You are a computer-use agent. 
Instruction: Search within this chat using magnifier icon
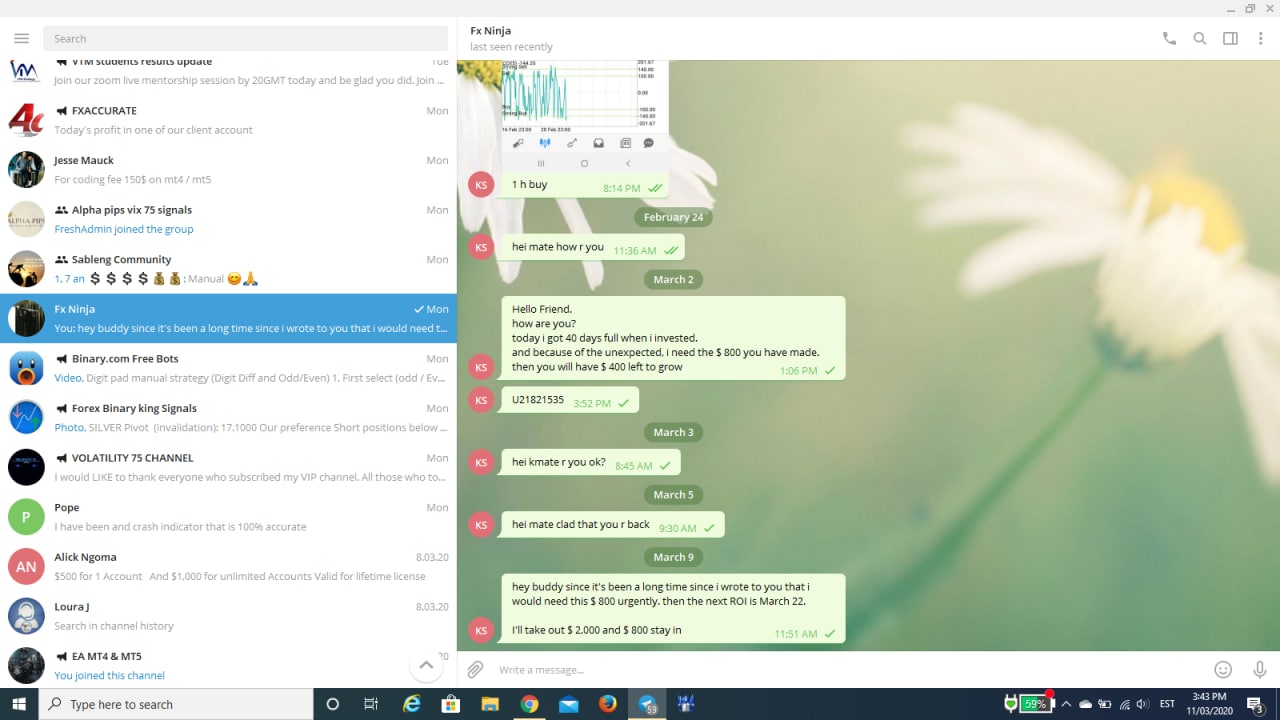(1200, 39)
